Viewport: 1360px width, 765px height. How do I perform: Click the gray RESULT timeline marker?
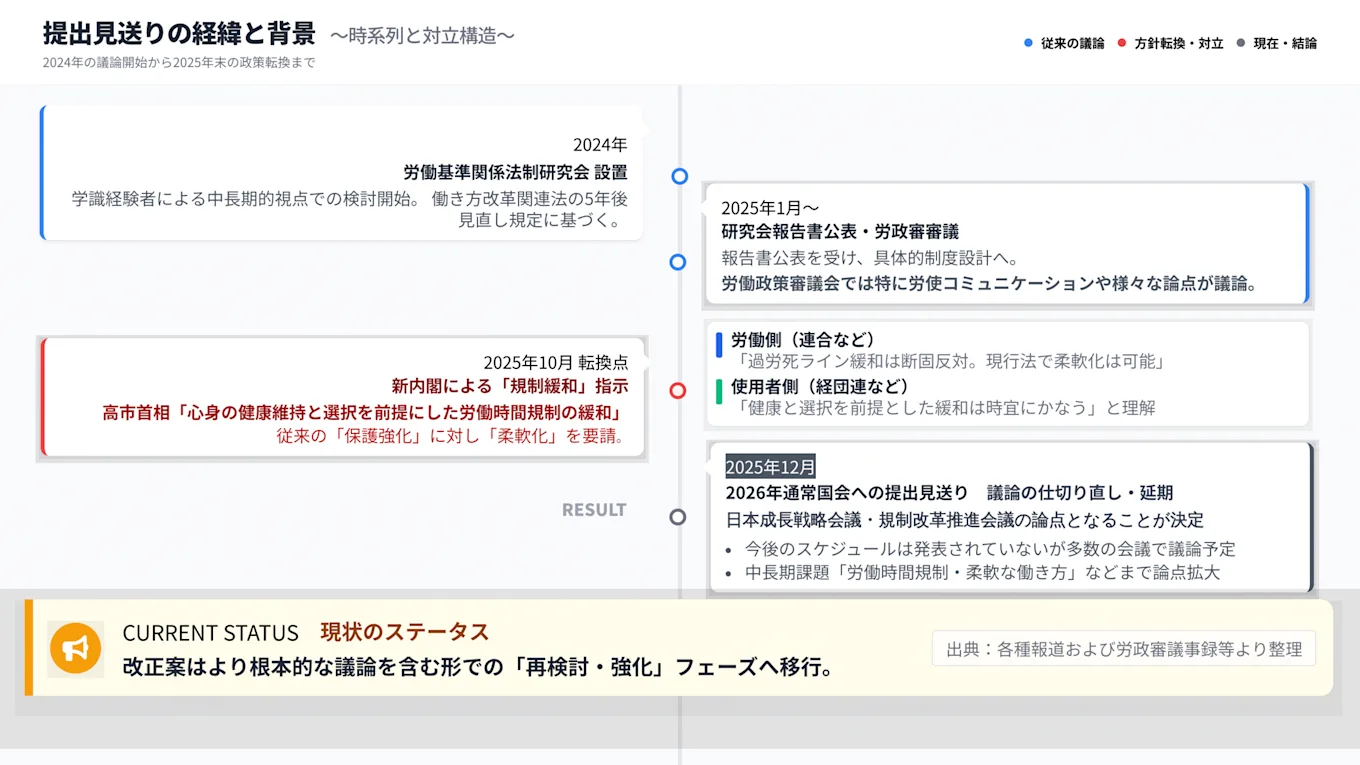[678, 518]
